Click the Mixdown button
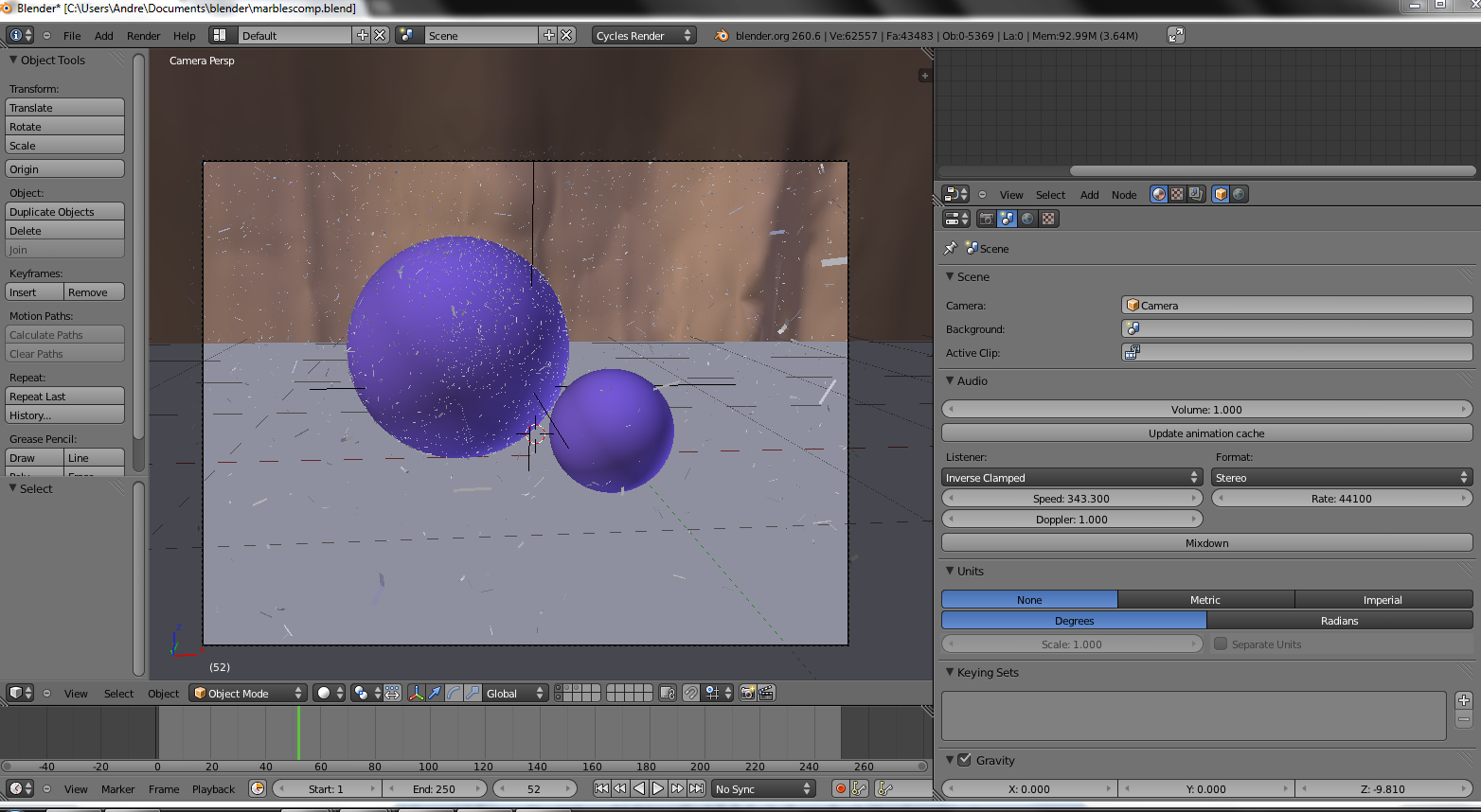The image size is (1481, 812). (1206, 543)
